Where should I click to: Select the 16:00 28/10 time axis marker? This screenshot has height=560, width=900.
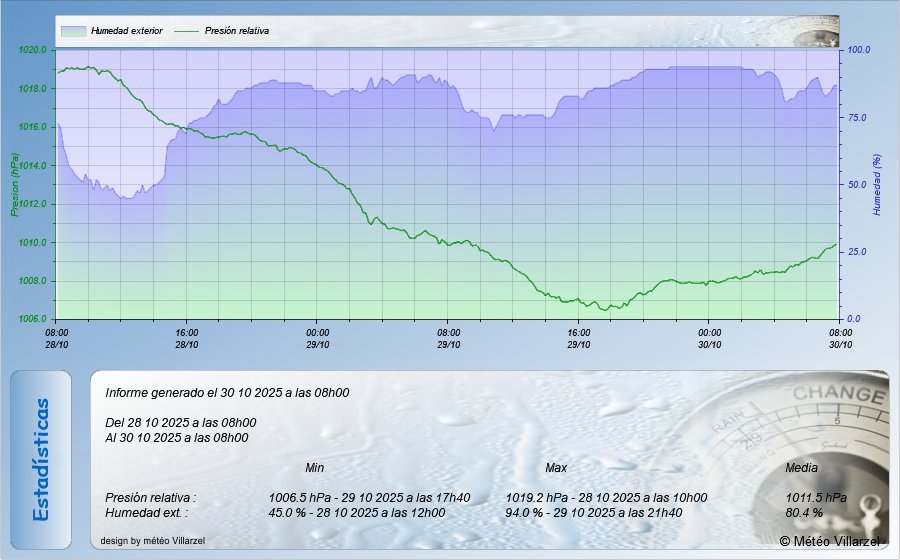click(187, 338)
